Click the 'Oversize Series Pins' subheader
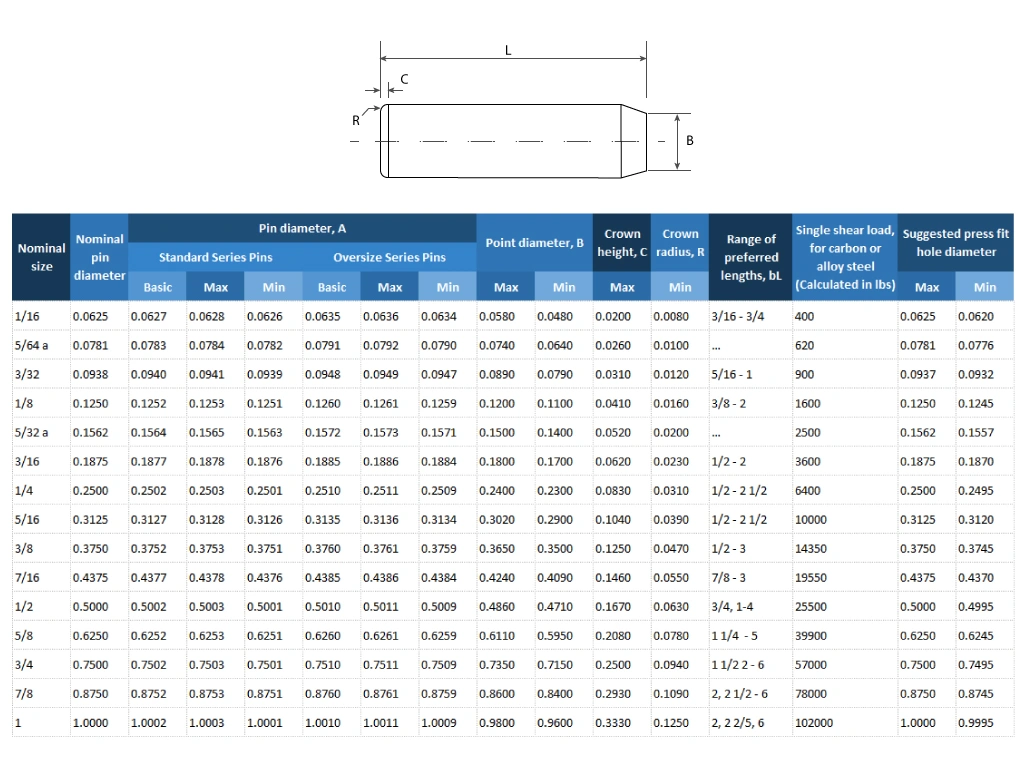The width and height of the screenshot is (1024, 768). (x=388, y=257)
